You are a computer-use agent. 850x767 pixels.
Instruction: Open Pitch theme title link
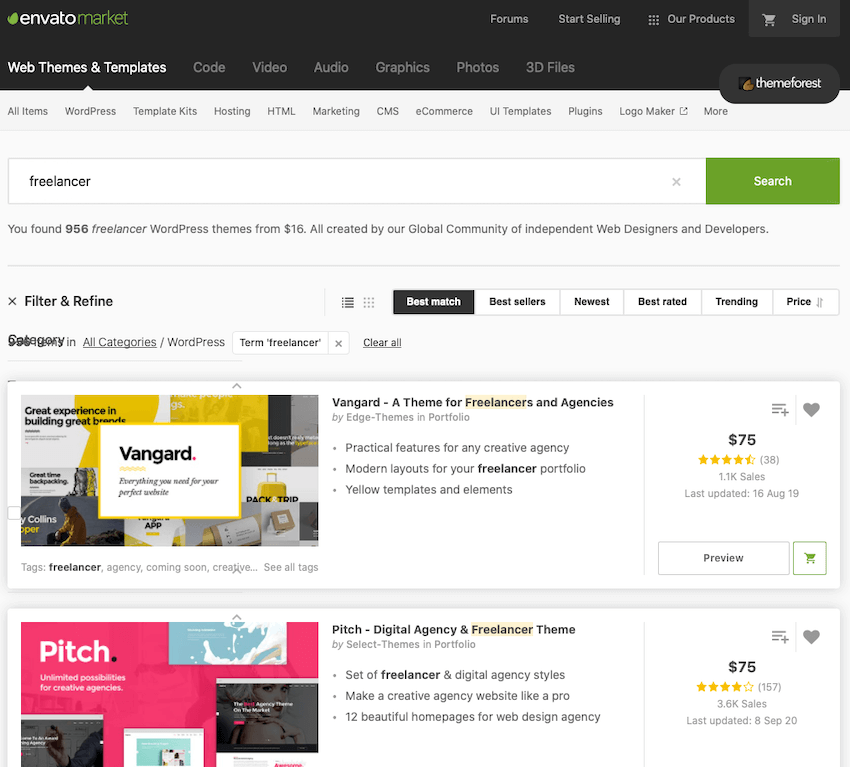click(x=454, y=630)
